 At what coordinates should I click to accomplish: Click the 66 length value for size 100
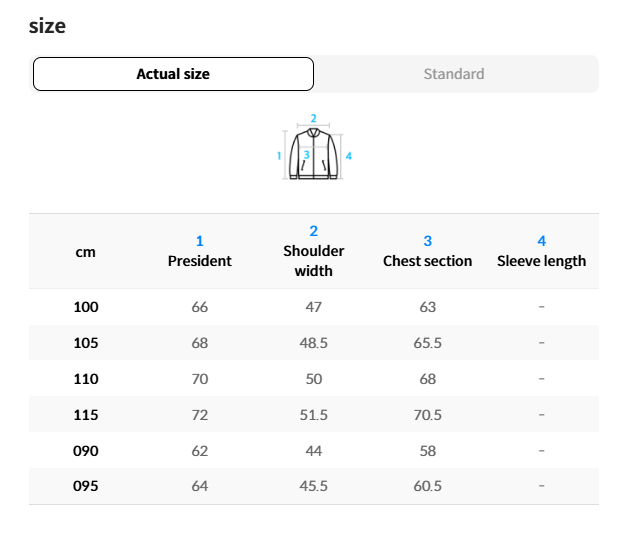point(199,307)
